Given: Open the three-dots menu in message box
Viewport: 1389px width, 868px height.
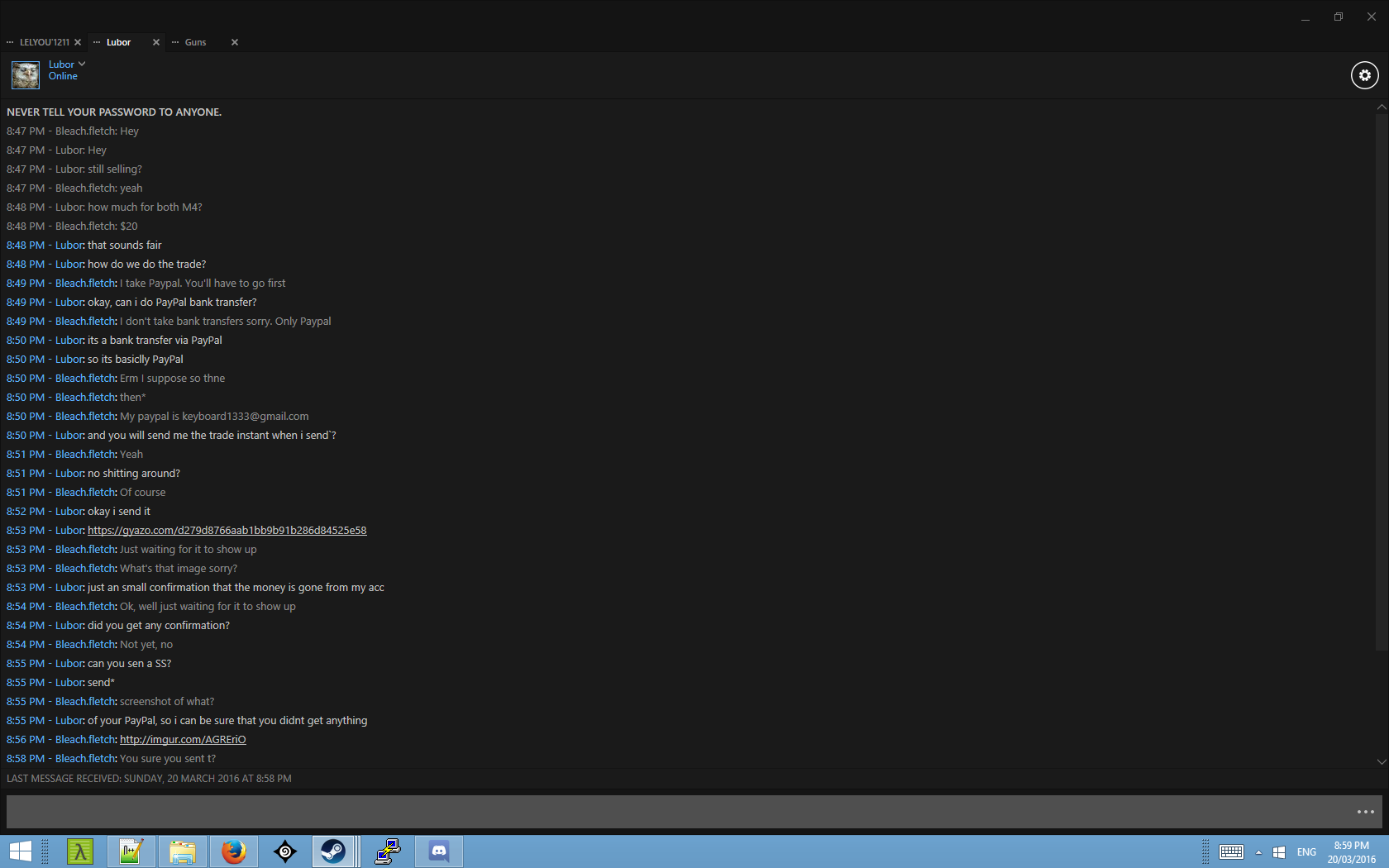Looking at the screenshot, I should coord(1365,812).
